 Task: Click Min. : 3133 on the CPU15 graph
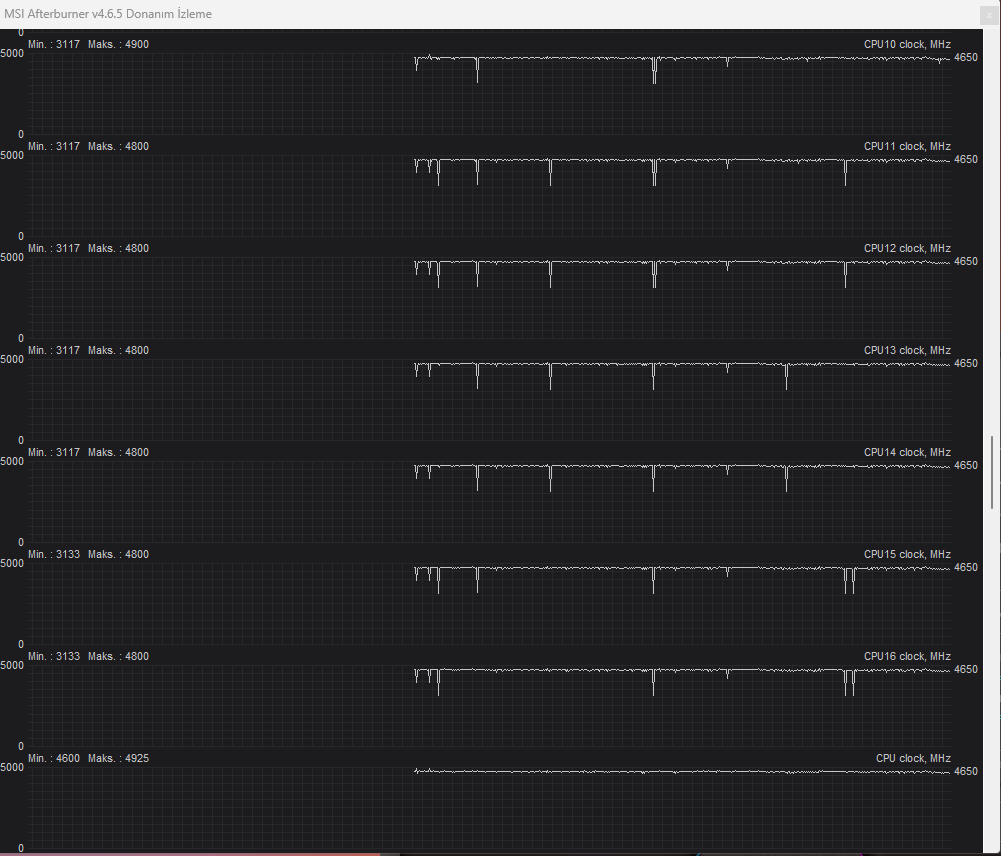click(x=54, y=555)
